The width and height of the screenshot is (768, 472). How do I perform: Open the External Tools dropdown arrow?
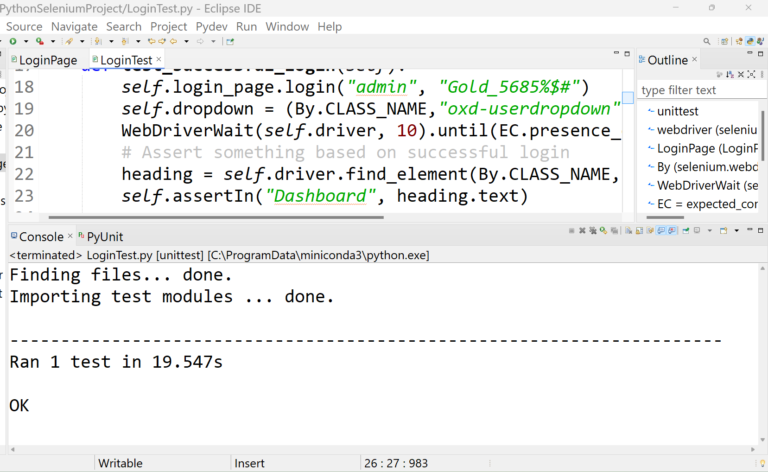[53, 42]
